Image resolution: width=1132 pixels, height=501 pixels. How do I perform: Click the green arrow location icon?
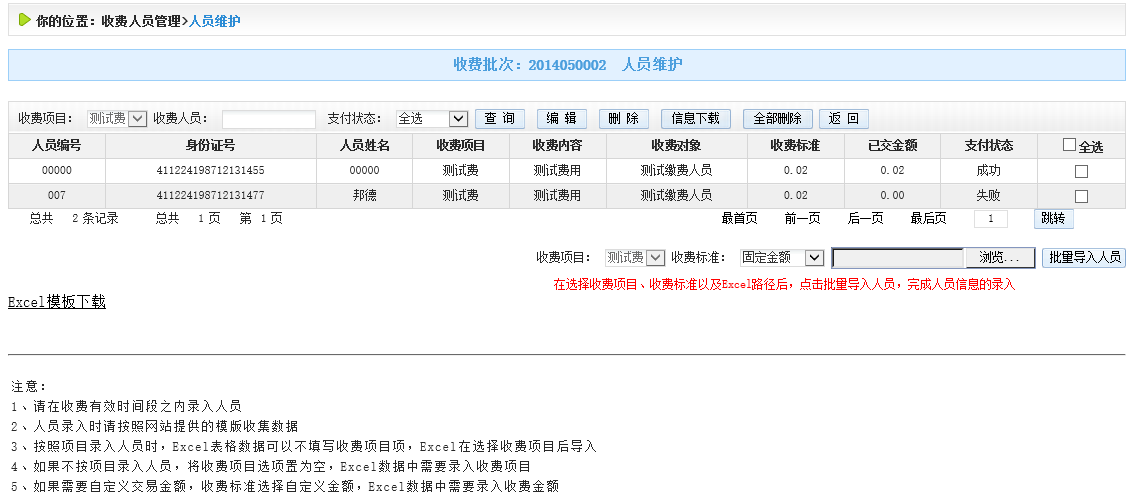click(24, 20)
